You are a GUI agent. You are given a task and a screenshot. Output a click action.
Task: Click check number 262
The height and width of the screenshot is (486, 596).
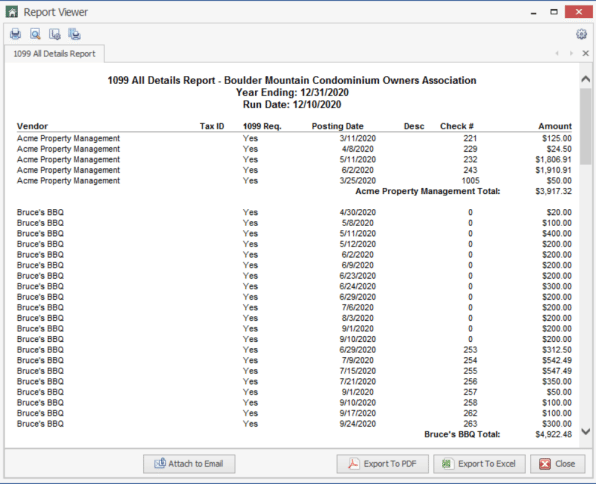pos(470,413)
